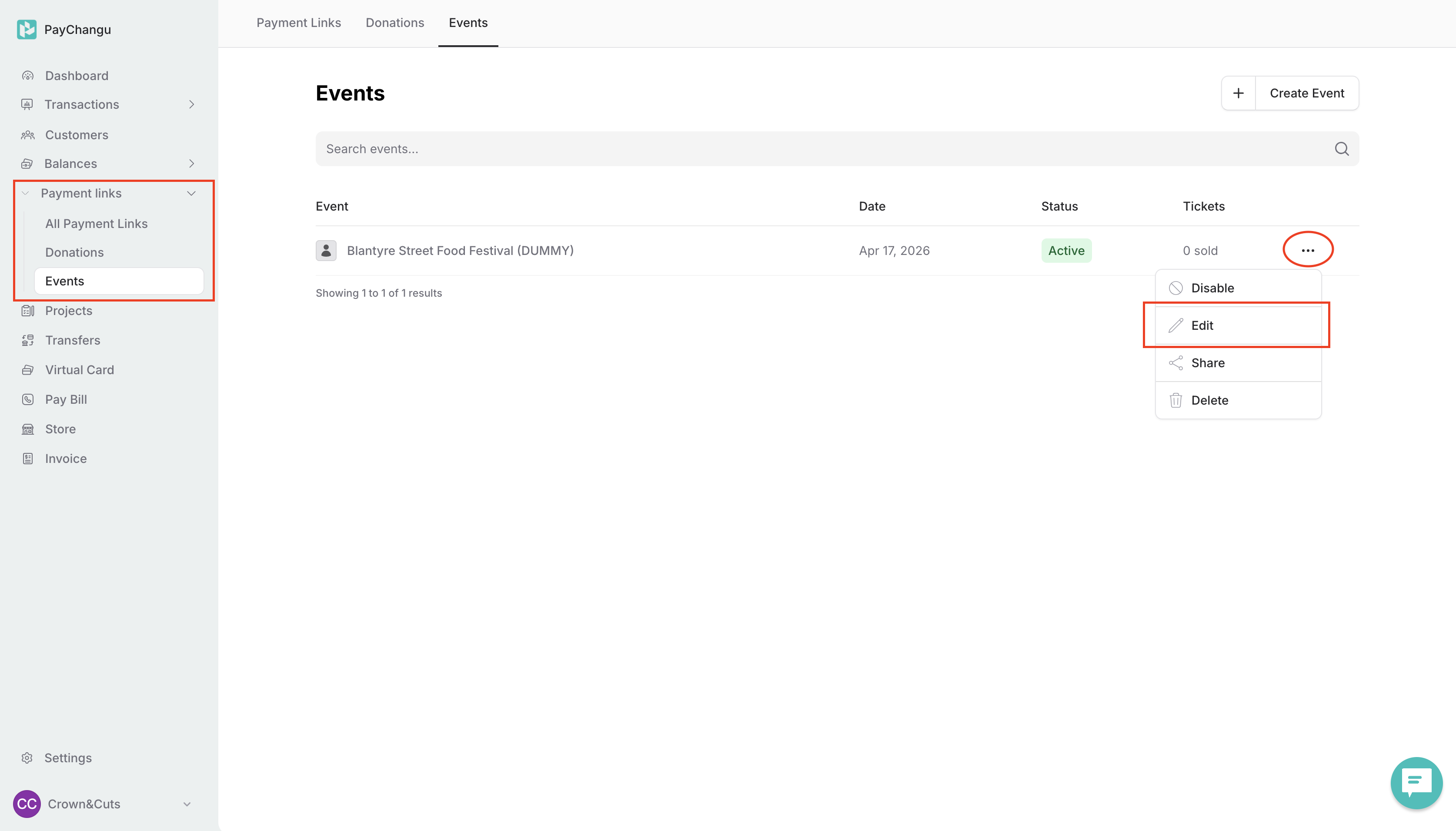
Task: Click the Create Event button
Action: [x=1306, y=93]
